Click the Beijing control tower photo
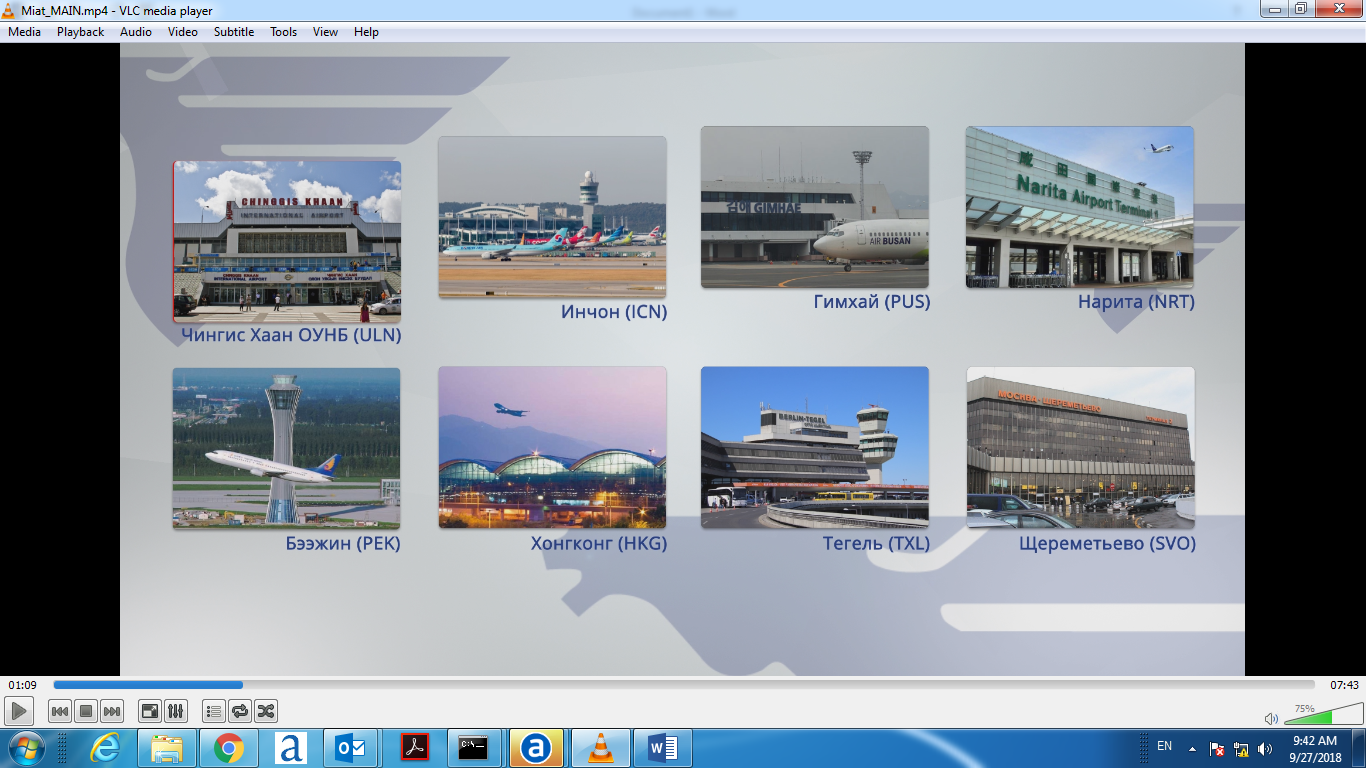 pos(286,448)
